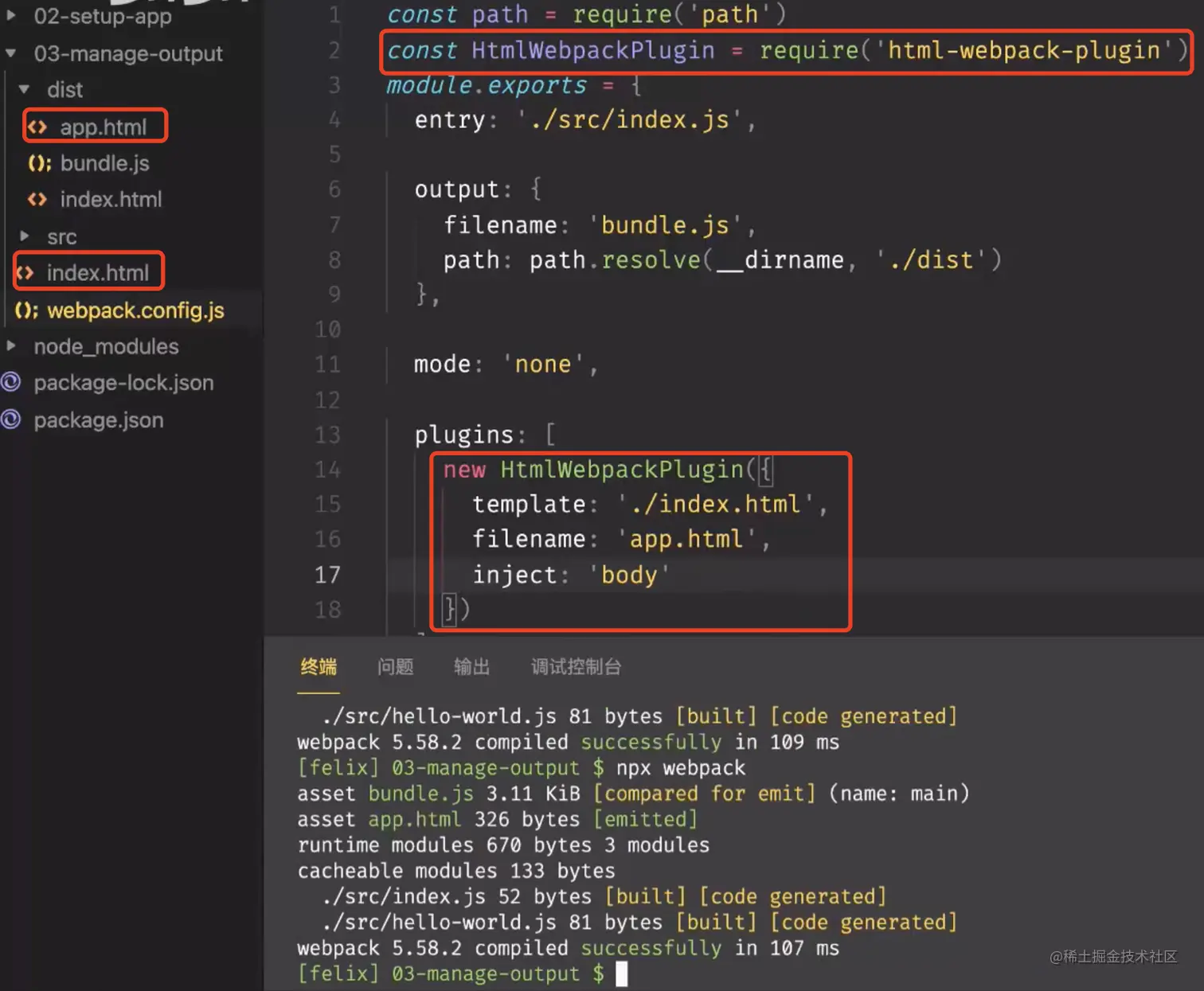This screenshot has width=1204, height=991.
Task: Click the terminal prompt cursor at the bottom
Action: click(622, 973)
